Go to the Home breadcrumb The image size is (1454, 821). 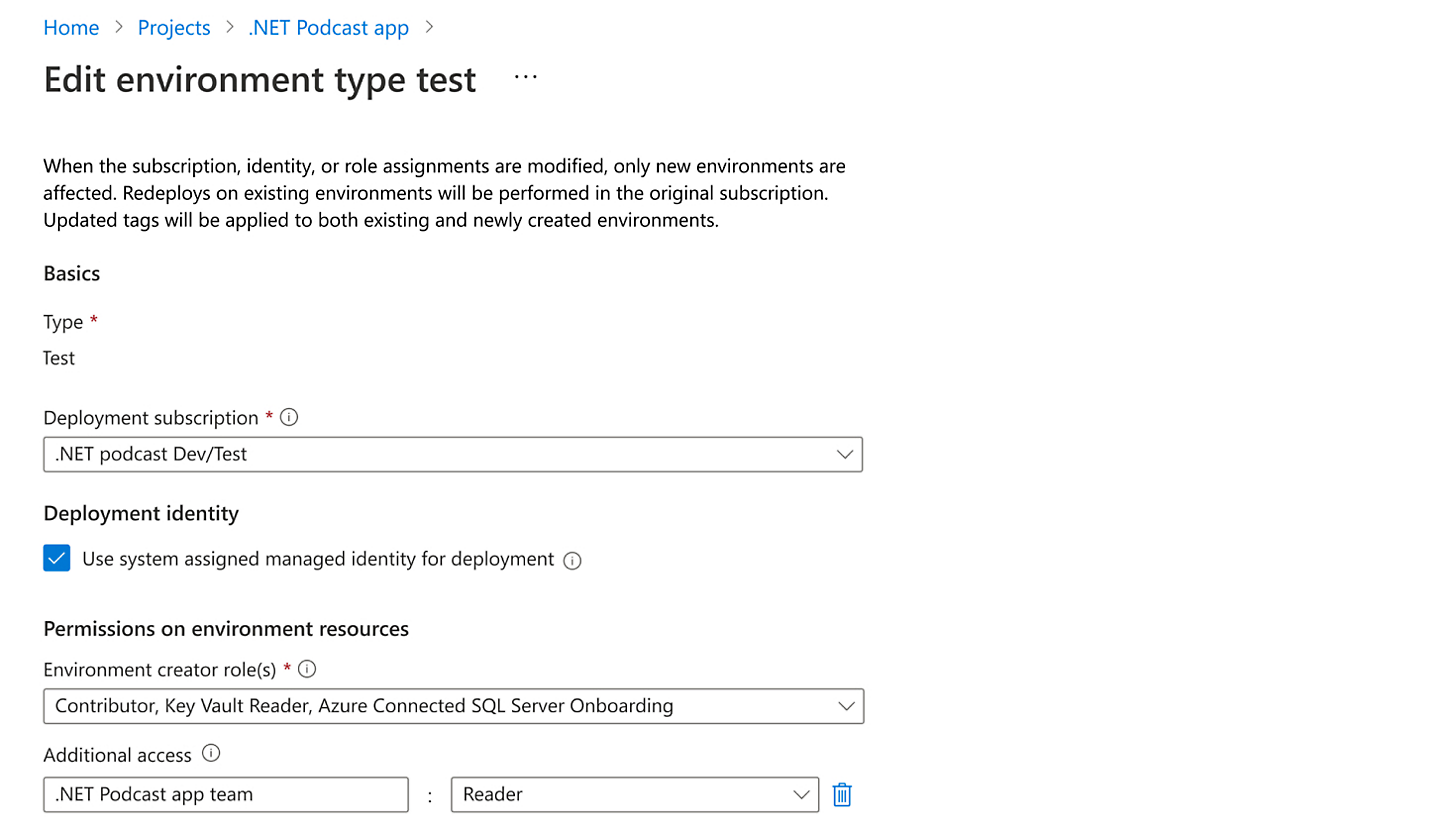(71, 28)
